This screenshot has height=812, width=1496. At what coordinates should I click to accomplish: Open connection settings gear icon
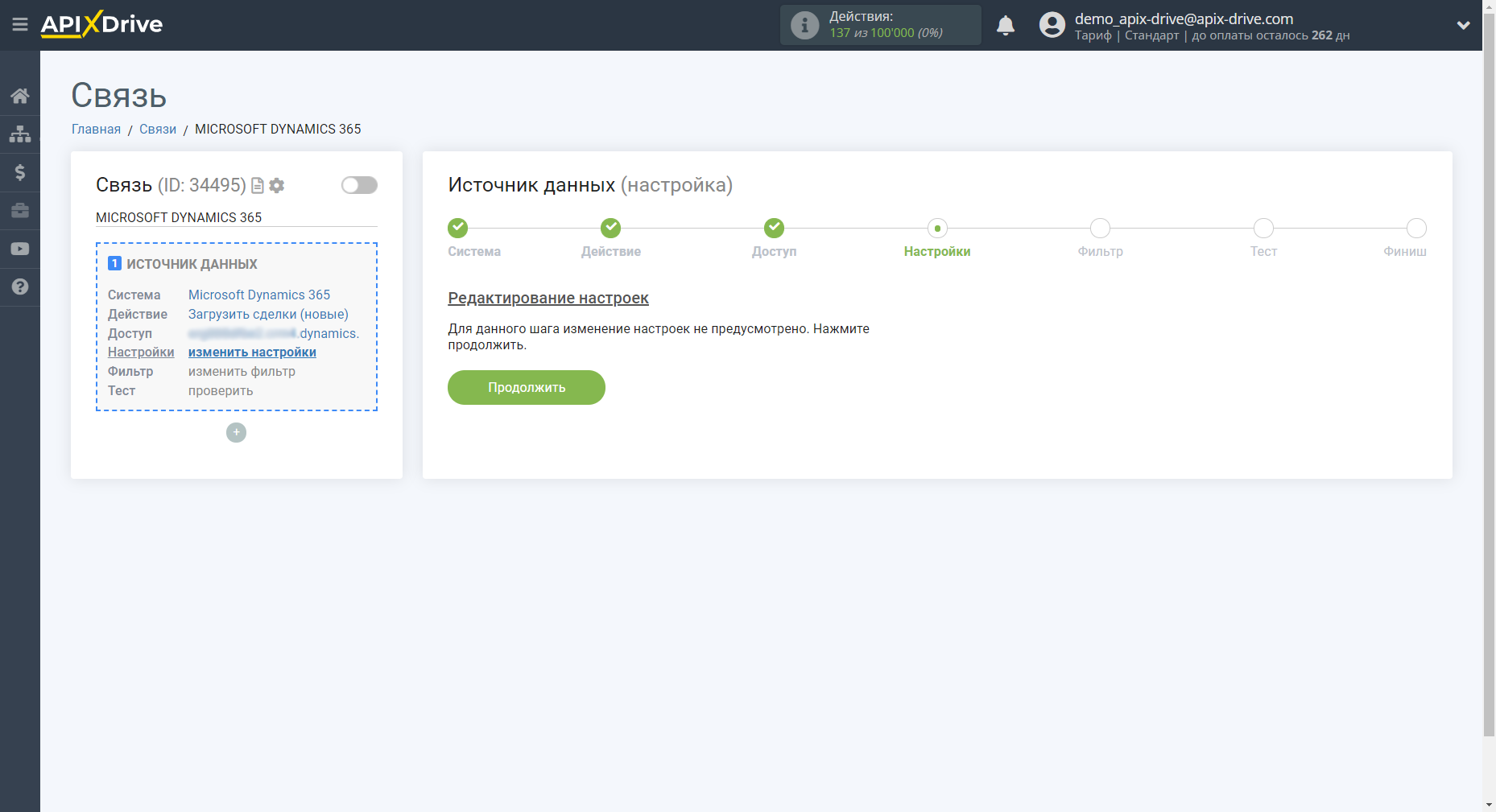point(277,186)
